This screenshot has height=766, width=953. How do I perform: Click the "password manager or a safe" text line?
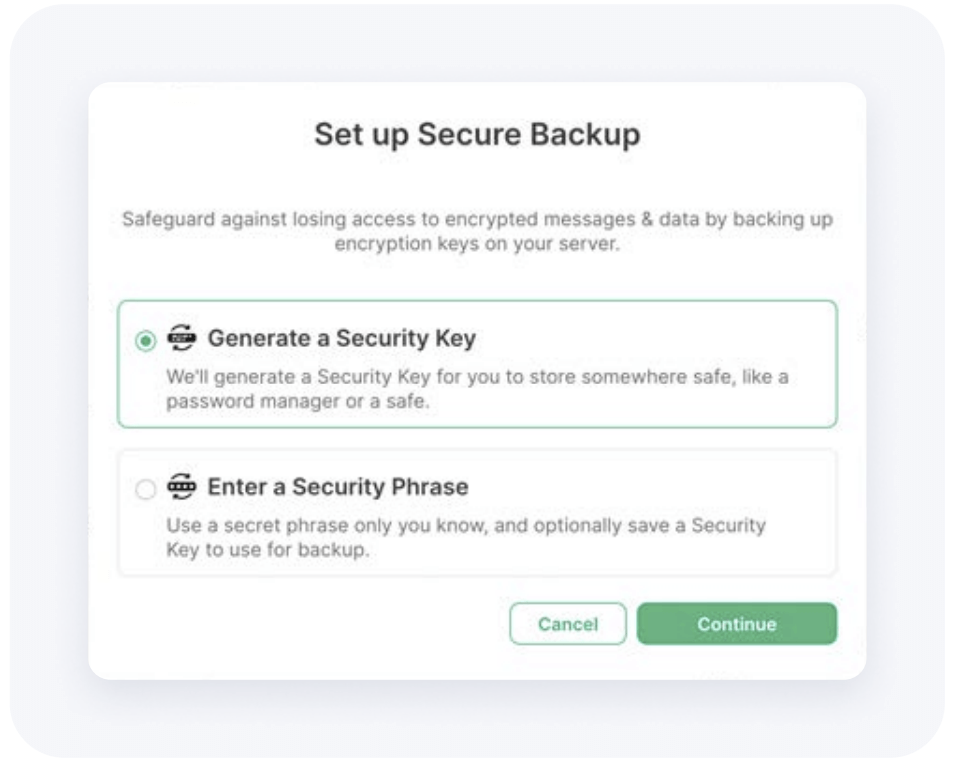pos(298,401)
